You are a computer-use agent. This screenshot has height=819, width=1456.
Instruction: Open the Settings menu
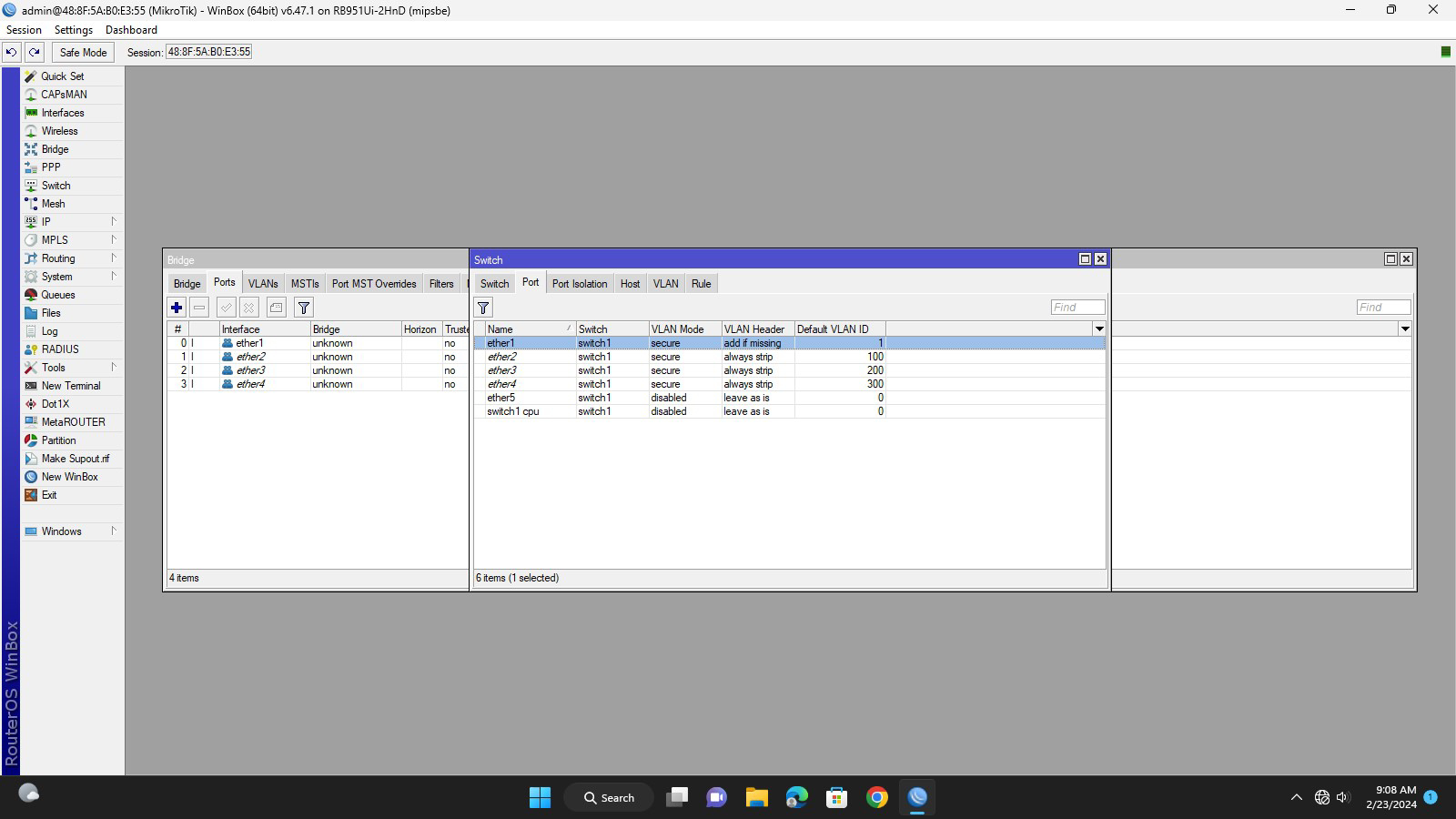point(74,30)
